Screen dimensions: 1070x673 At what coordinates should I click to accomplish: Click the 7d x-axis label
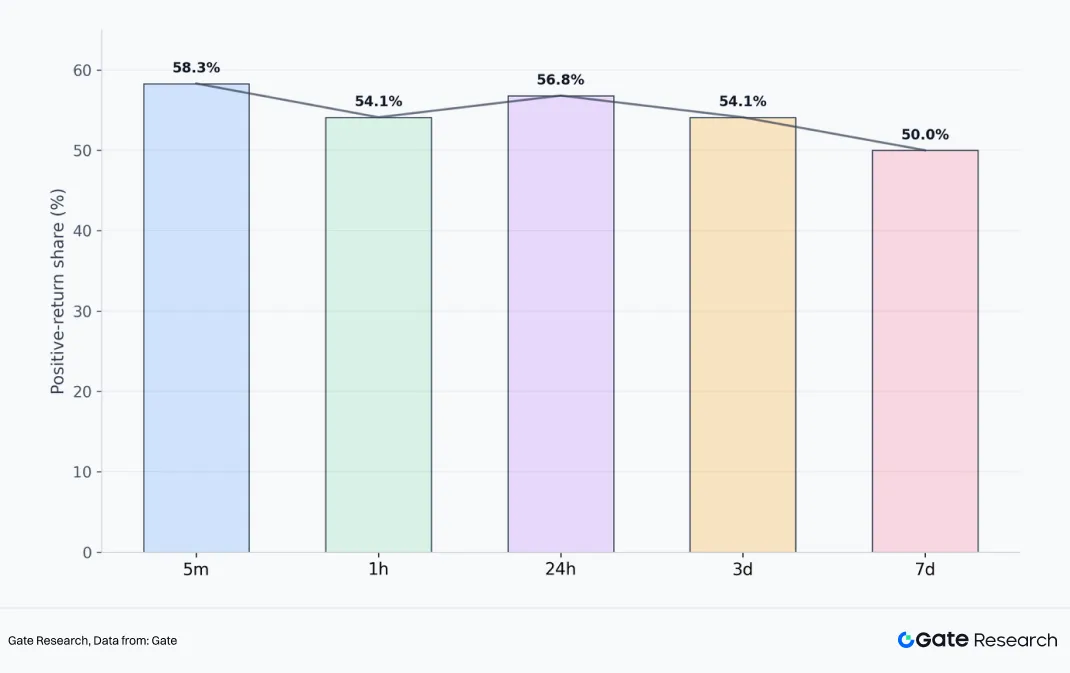tap(925, 569)
